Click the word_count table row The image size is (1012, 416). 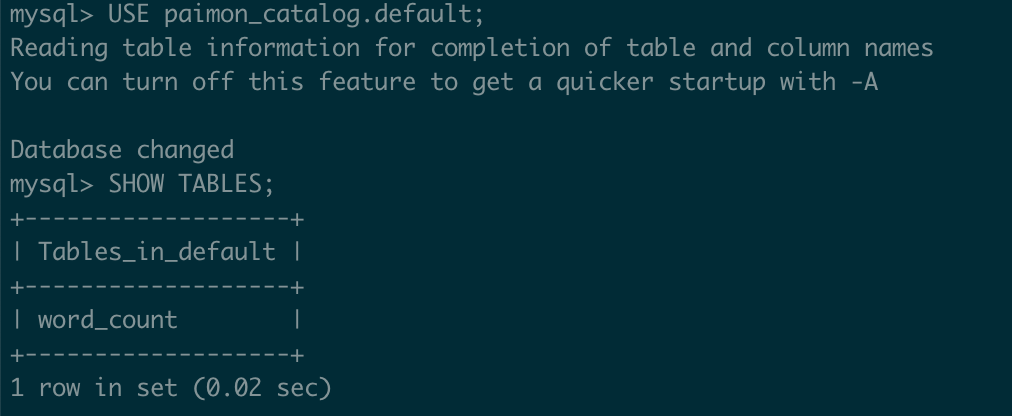157,321
